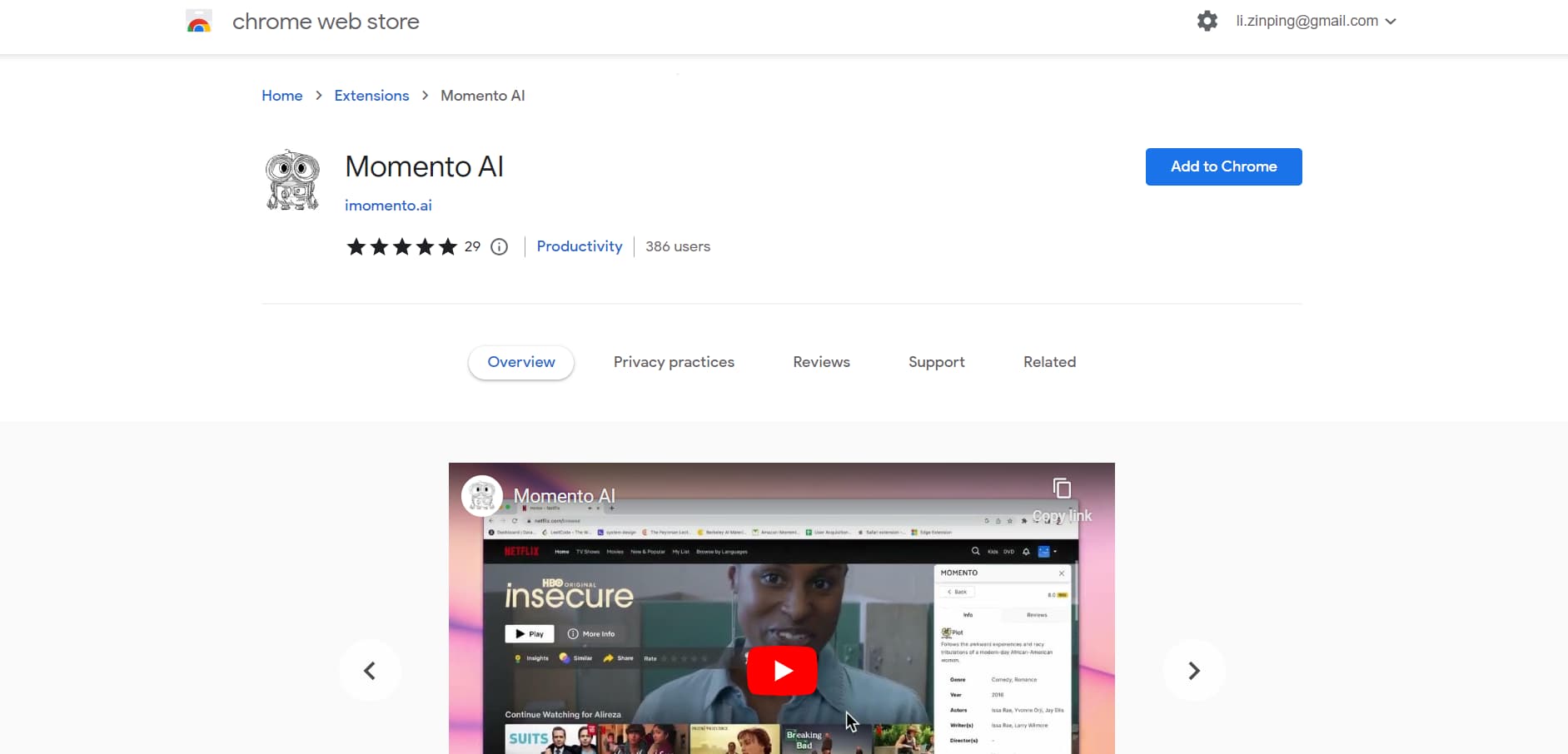Go to the next screenshot with right arrow
Image resolution: width=1568 pixels, height=754 pixels.
click(1193, 671)
